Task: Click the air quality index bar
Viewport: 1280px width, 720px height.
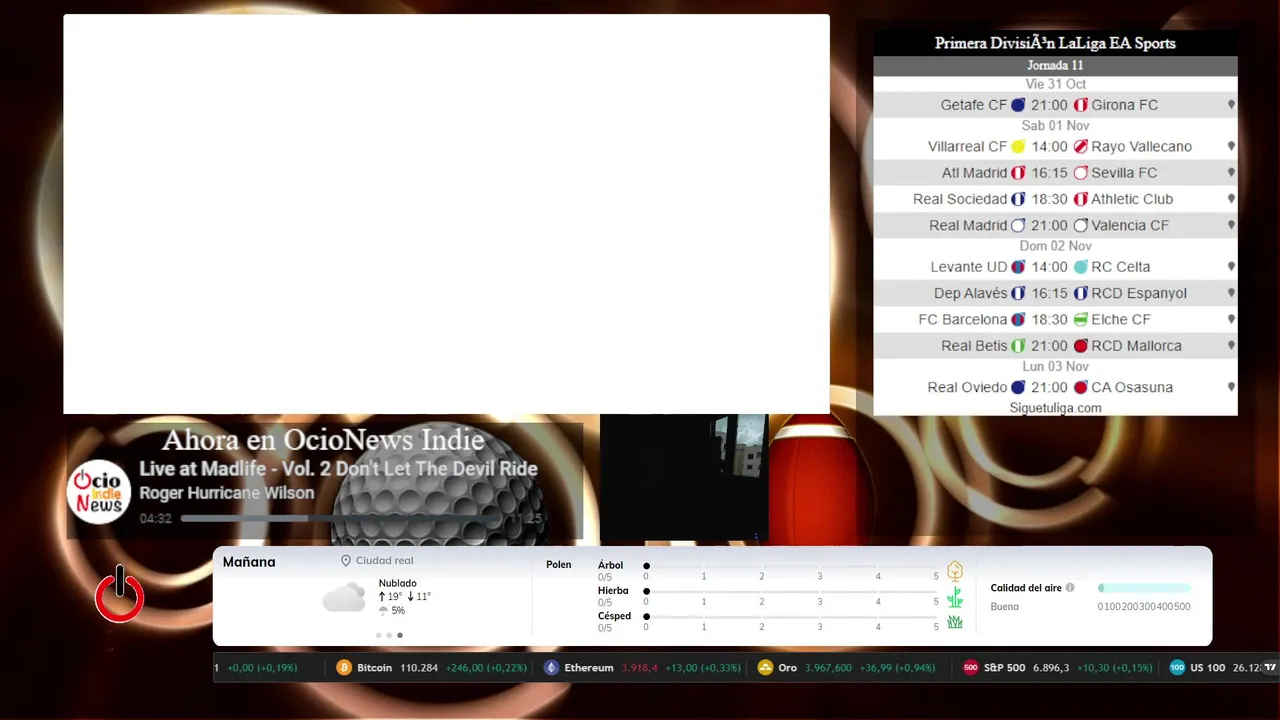Action: coord(1144,588)
